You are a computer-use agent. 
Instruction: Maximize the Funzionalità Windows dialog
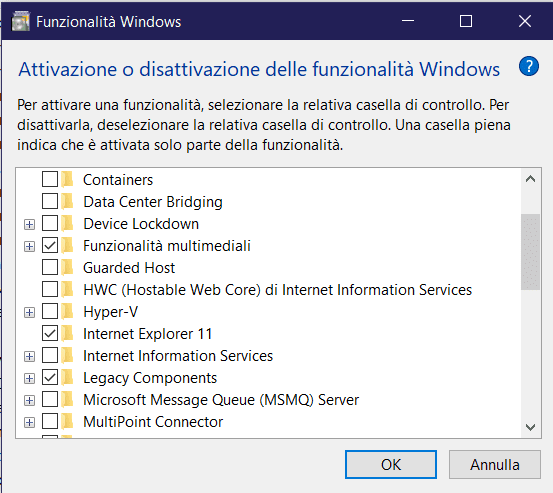coord(466,21)
